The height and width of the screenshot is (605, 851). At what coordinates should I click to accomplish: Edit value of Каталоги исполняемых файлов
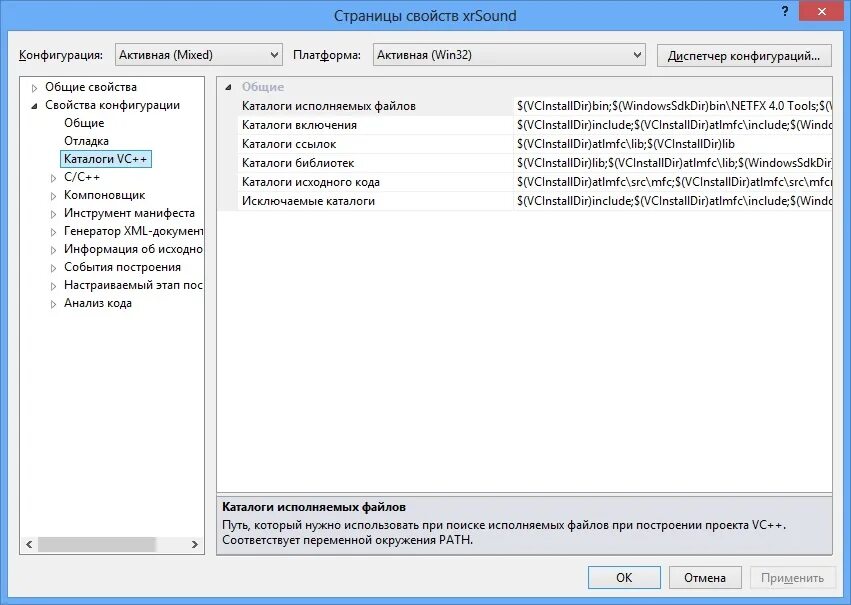[x=673, y=106]
